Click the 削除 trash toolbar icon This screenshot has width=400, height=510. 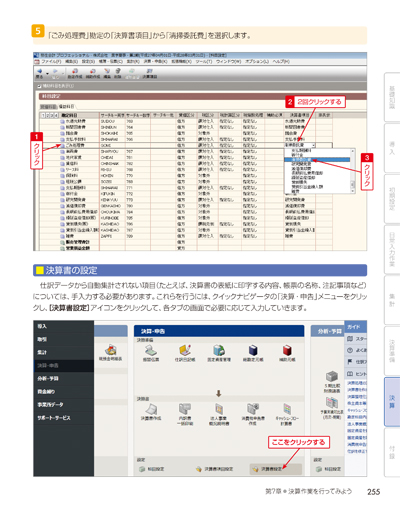pos(118,73)
